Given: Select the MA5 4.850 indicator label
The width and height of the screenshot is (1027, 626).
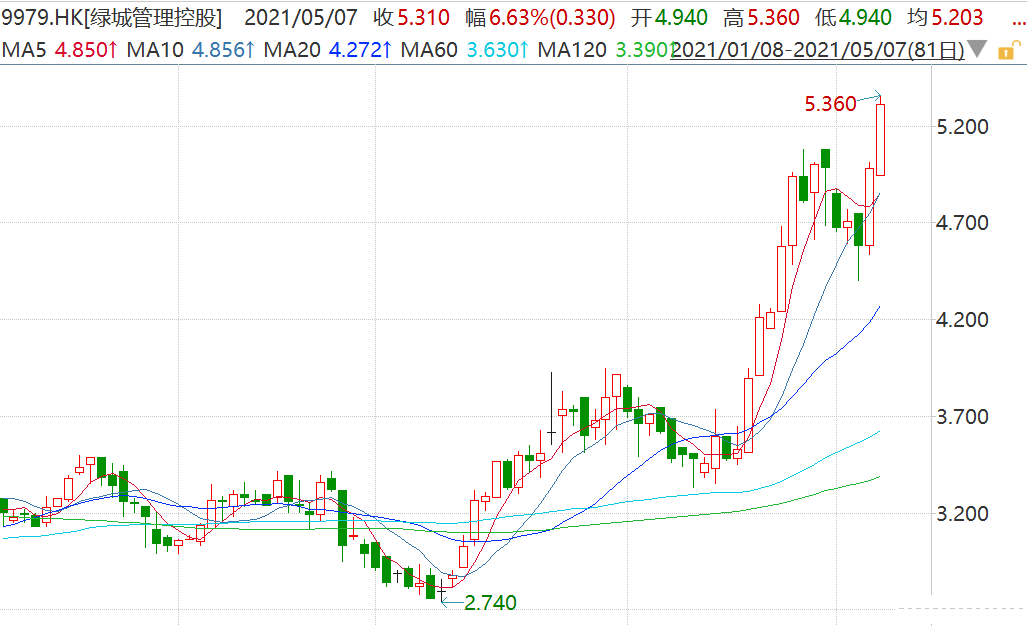Looking at the screenshot, I should [x=60, y=50].
